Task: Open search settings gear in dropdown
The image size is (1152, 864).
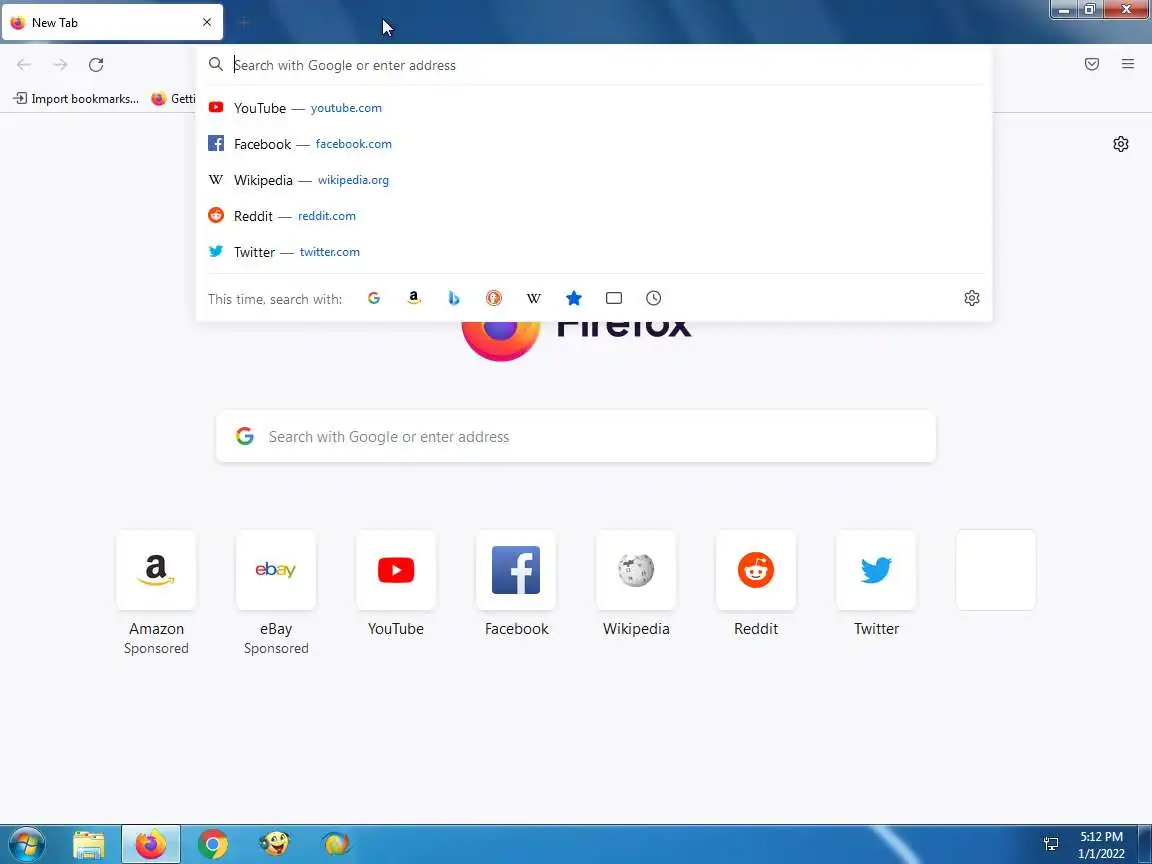Action: [x=971, y=298]
